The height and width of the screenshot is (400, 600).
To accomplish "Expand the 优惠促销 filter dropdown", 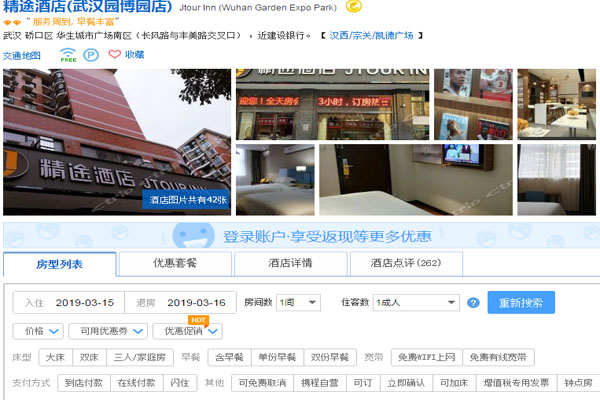I will (x=188, y=331).
